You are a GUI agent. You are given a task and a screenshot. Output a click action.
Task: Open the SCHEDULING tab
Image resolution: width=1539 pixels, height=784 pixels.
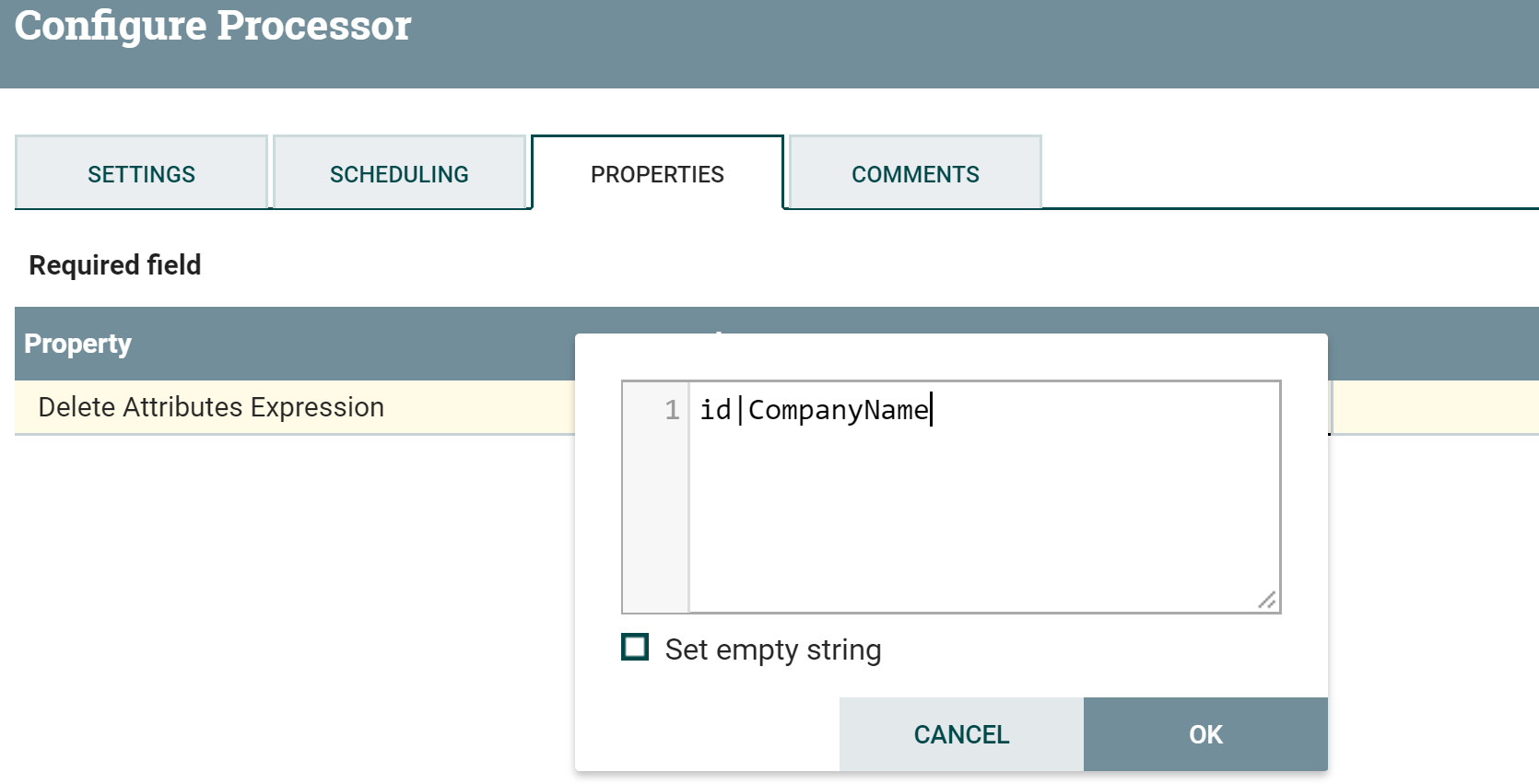coord(399,174)
